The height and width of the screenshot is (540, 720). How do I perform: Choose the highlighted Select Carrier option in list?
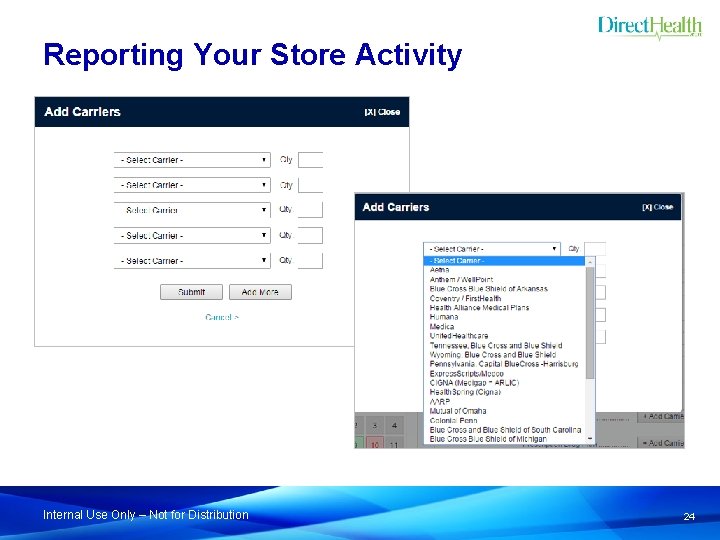click(504, 261)
